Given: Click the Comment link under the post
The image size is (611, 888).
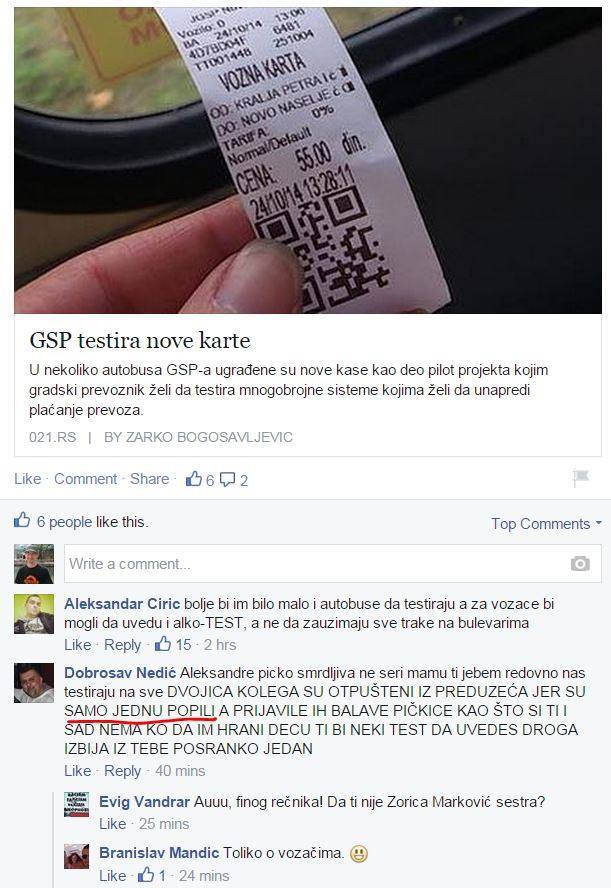Looking at the screenshot, I should 86,479.
